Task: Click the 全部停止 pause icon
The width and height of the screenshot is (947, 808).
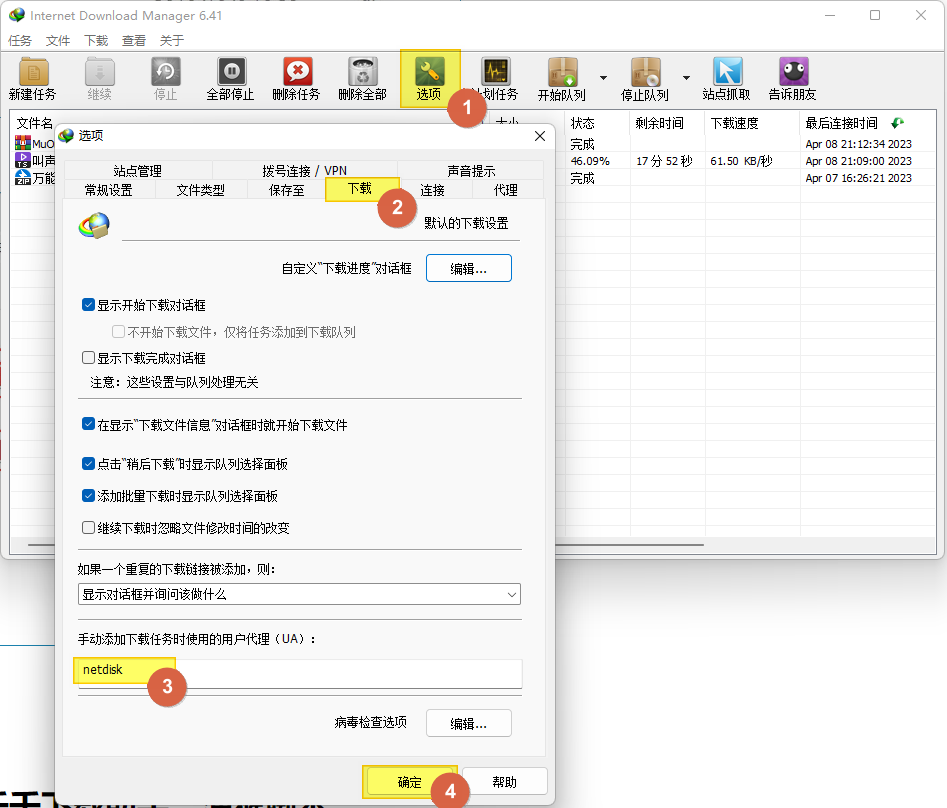Action: click(230, 73)
